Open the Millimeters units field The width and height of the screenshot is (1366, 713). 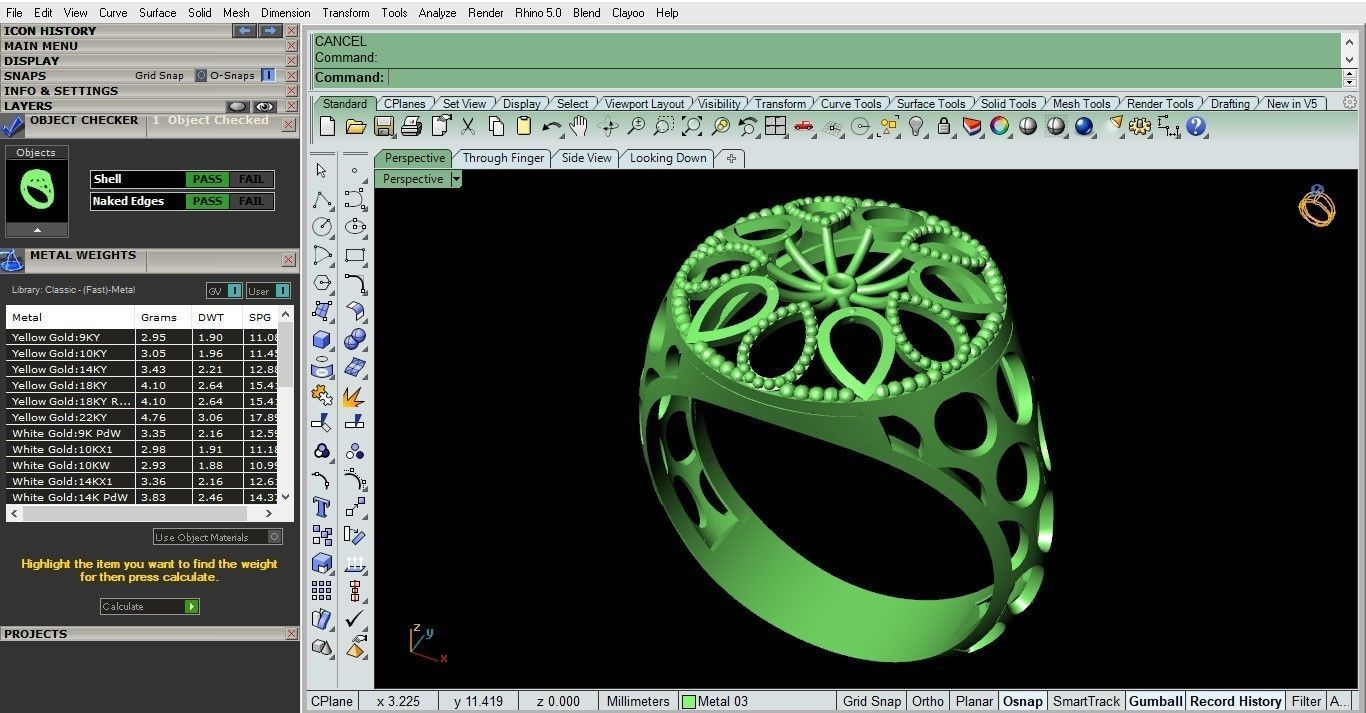pyautogui.click(x=637, y=701)
